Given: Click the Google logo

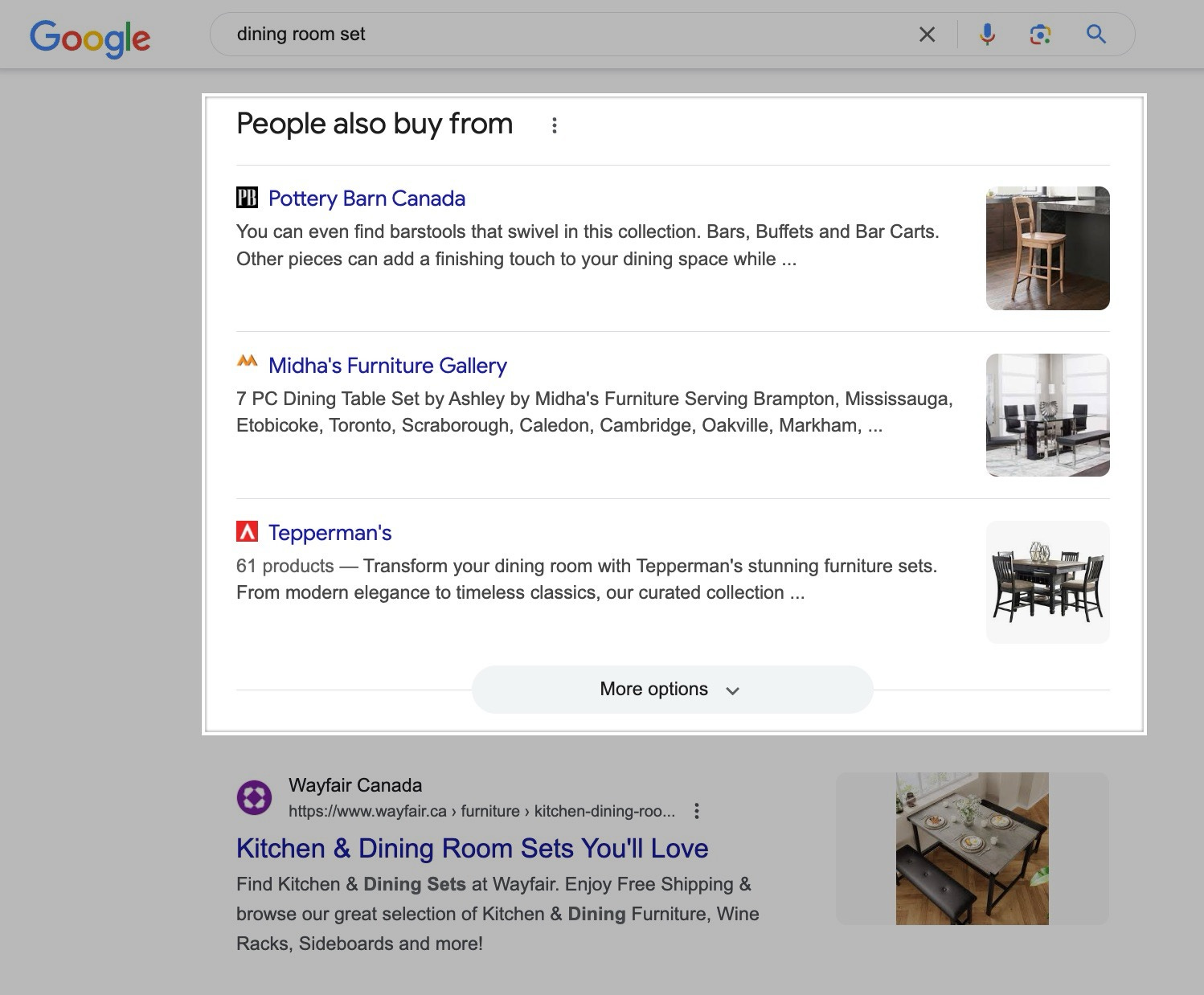Looking at the screenshot, I should point(90,38).
